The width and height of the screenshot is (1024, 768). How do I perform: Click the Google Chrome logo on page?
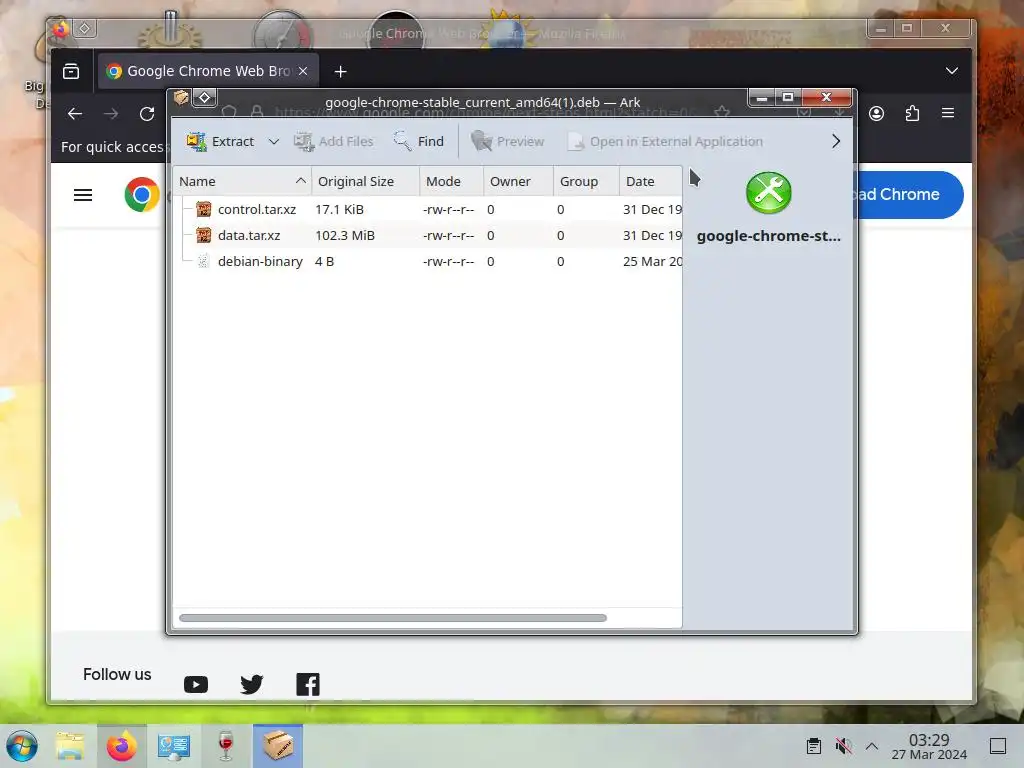[142, 195]
